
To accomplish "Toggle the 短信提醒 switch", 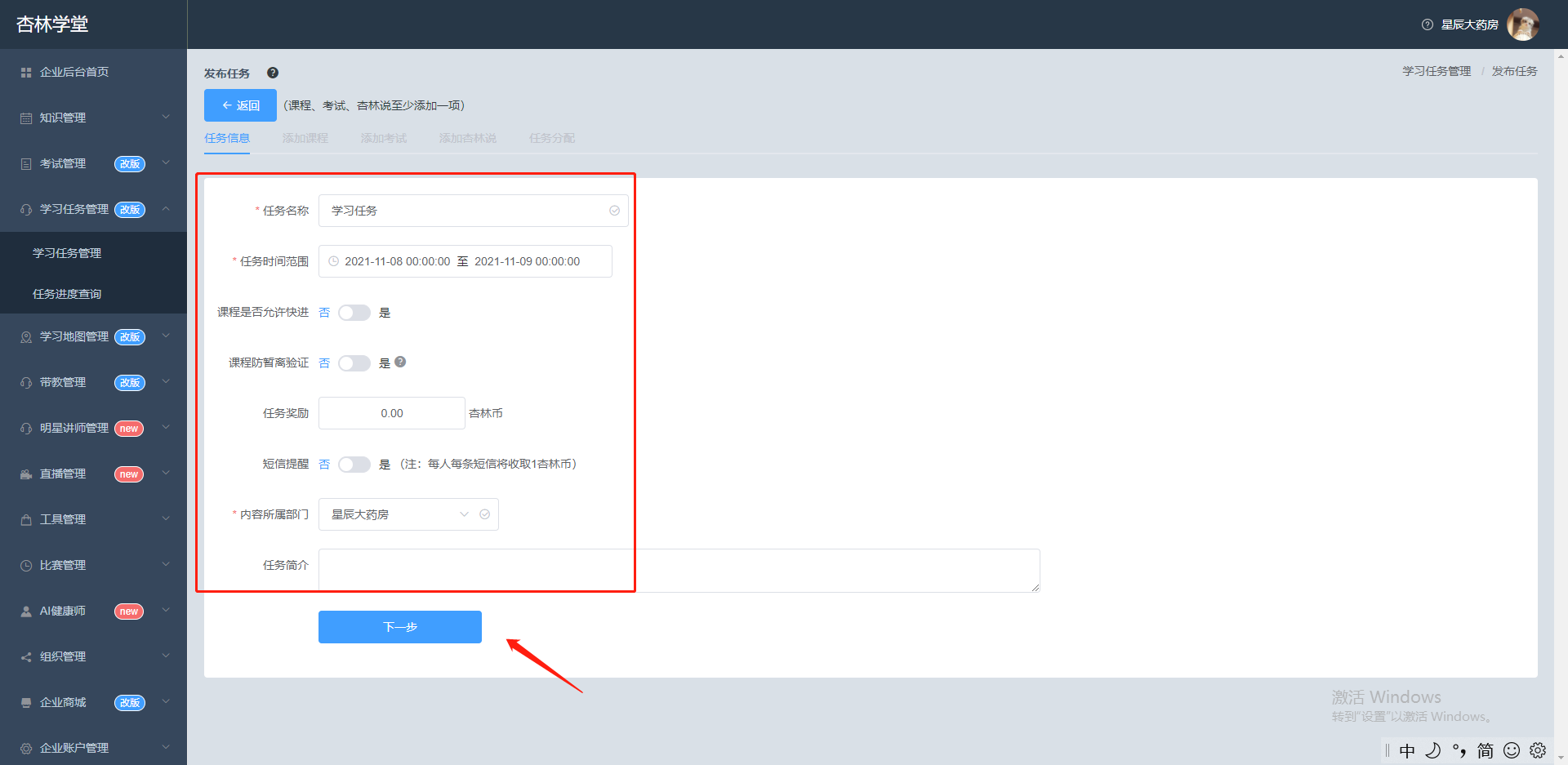I will tap(354, 465).
